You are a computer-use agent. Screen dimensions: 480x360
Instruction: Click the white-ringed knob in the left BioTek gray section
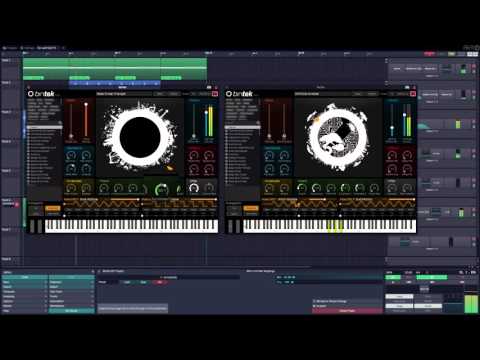click(194, 189)
